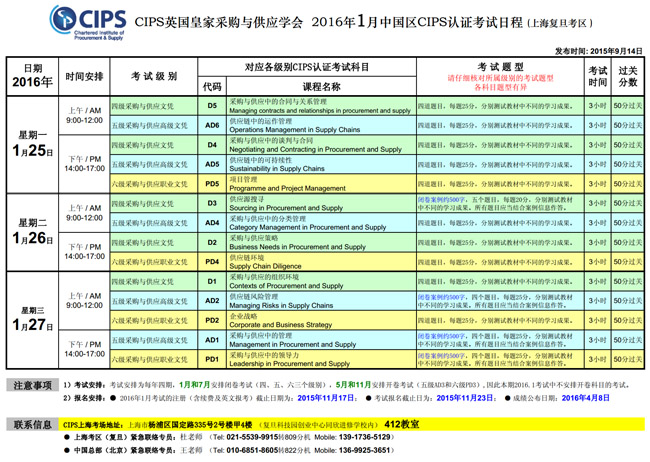Select course code PD1 cell
The height and width of the screenshot is (462, 650).
tap(212, 359)
